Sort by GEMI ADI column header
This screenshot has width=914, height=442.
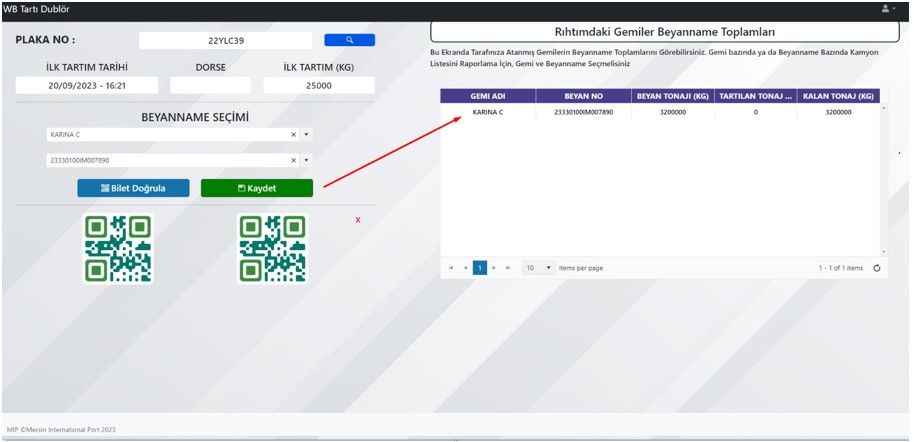(x=488, y=96)
